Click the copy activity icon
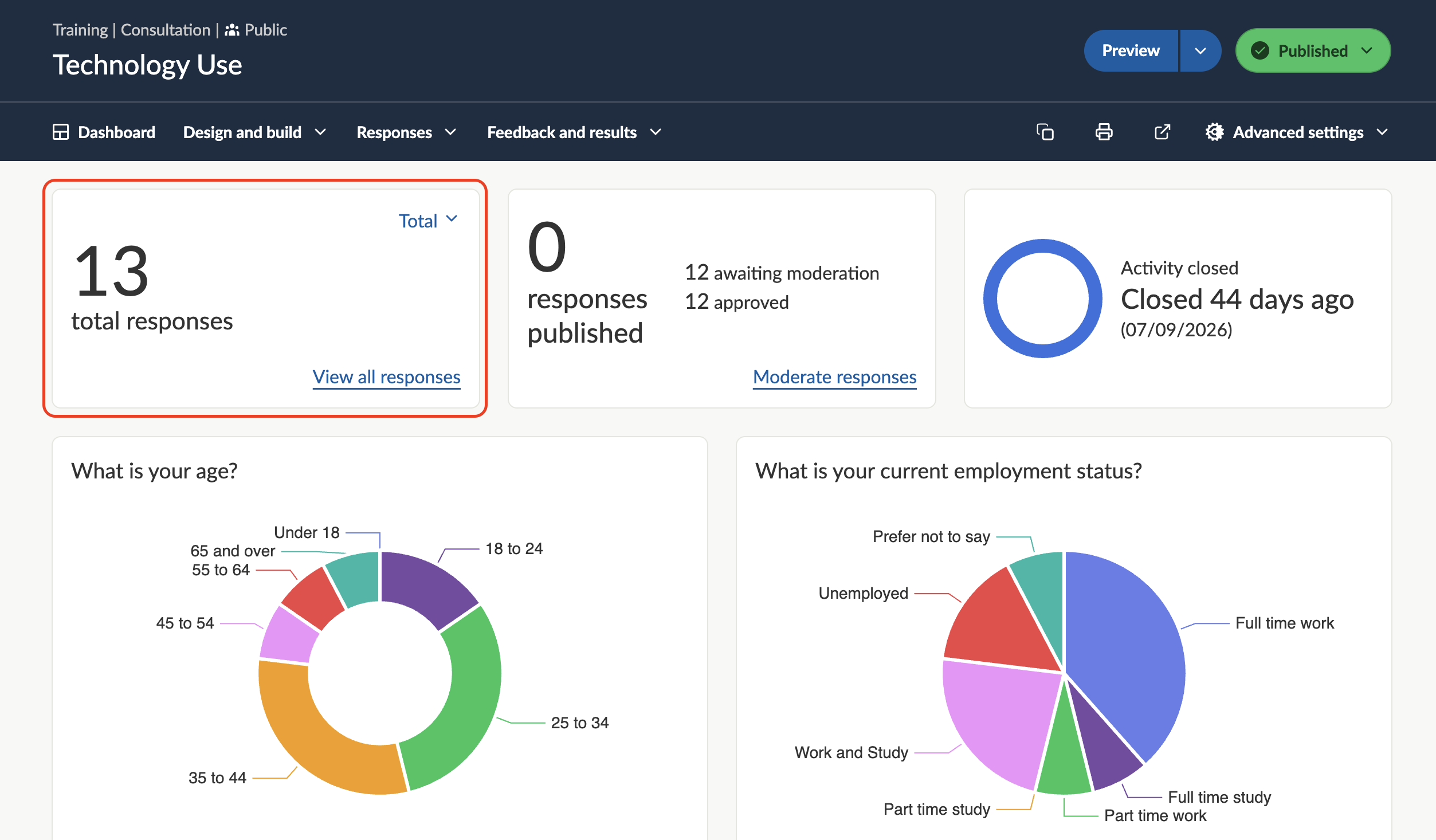Image resolution: width=1436 pixels, height=840 pixels. pos(1045,132)
